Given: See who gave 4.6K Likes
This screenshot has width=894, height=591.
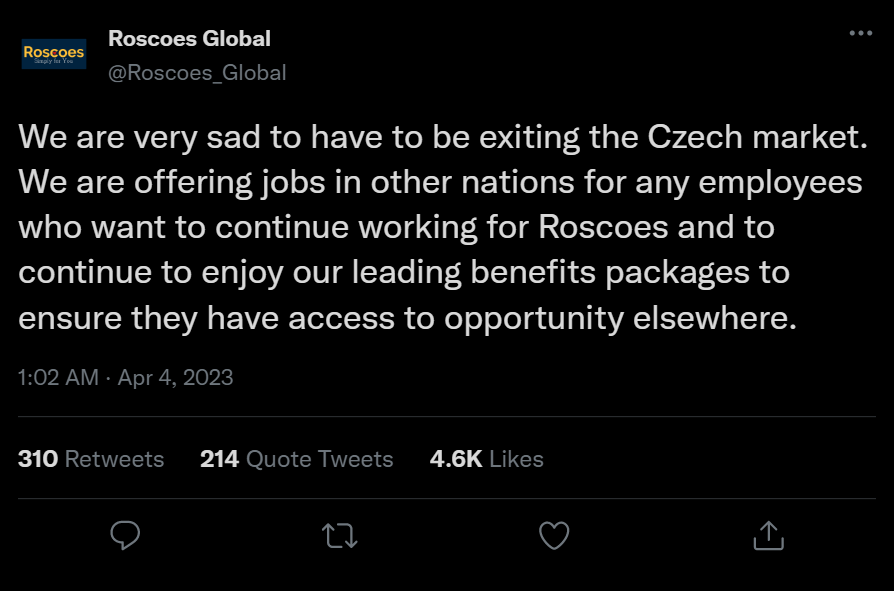Looking at the screenshot, I should pyautogui.click(x=486, y=458).
